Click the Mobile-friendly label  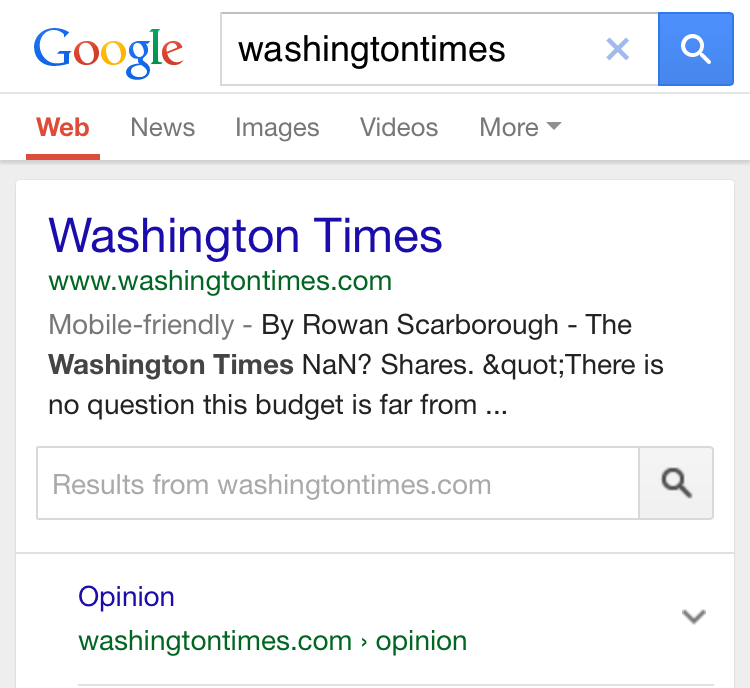pos(140,325)
